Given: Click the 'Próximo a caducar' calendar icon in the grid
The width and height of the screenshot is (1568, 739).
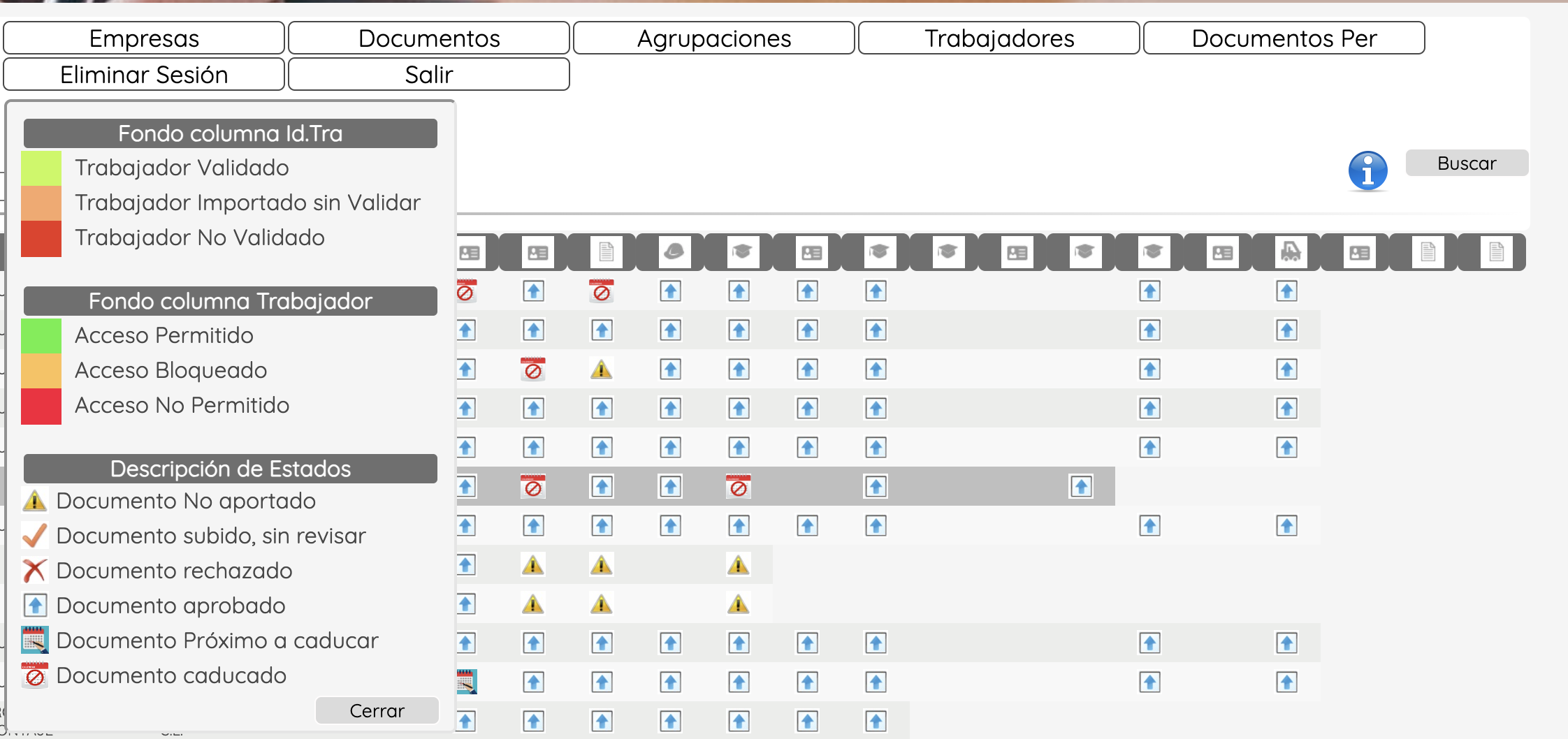Looking at the screenshot, I should click(x=466, y=682).
